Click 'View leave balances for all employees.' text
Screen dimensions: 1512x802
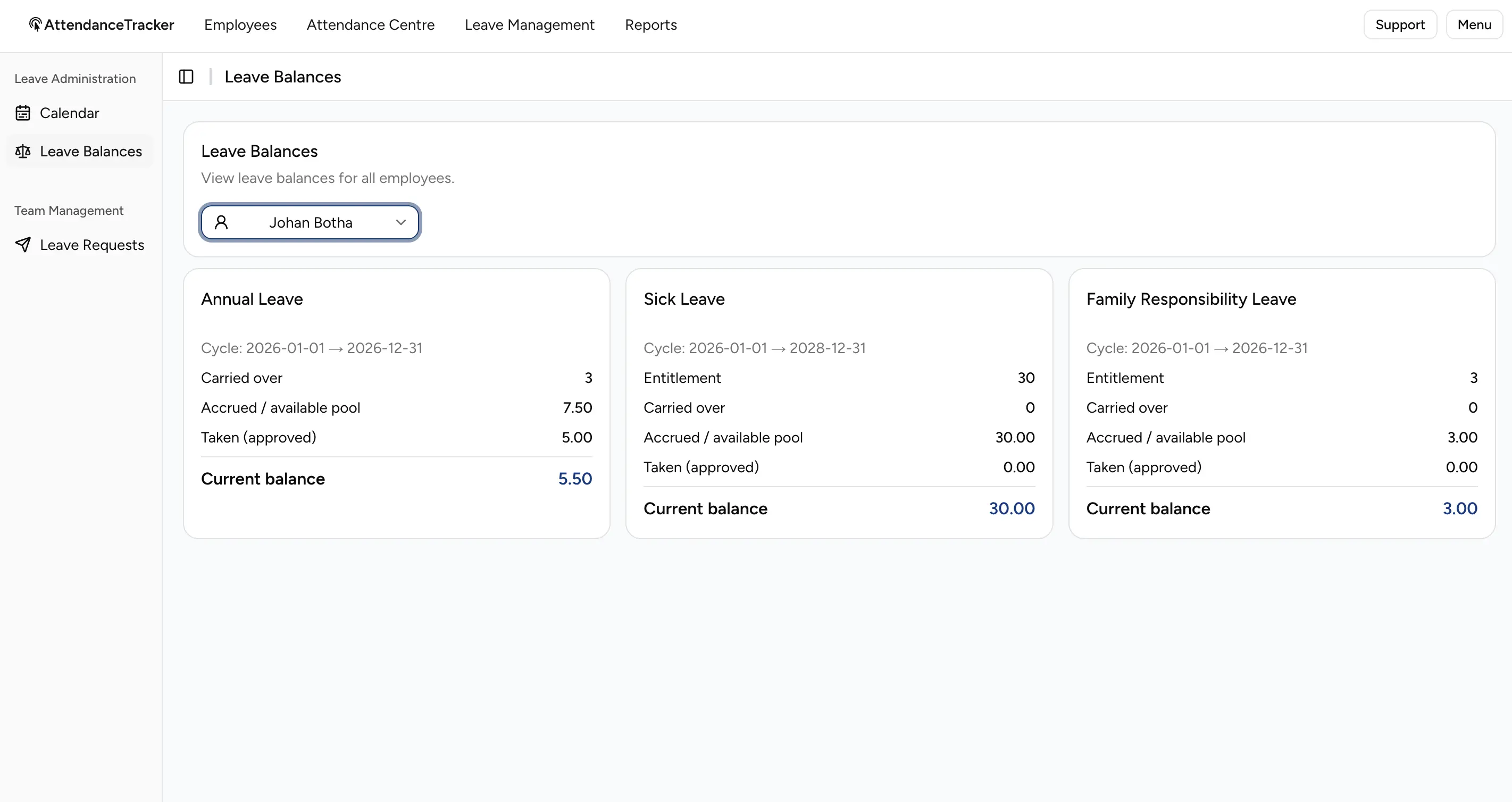[328, 178]
